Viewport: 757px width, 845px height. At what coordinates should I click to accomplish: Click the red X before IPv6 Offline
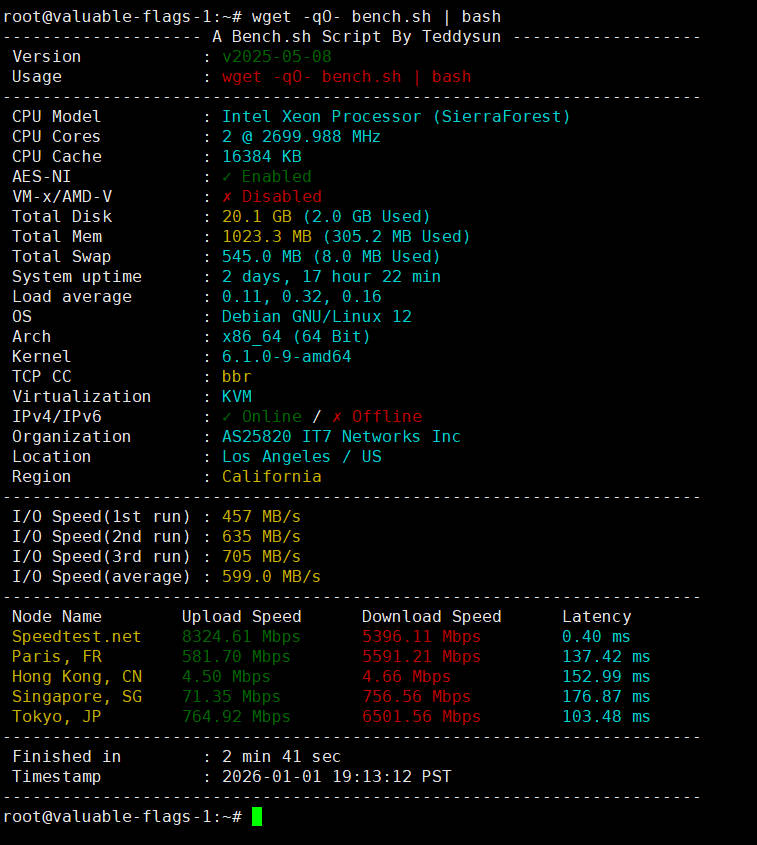(x=337, y=417)
